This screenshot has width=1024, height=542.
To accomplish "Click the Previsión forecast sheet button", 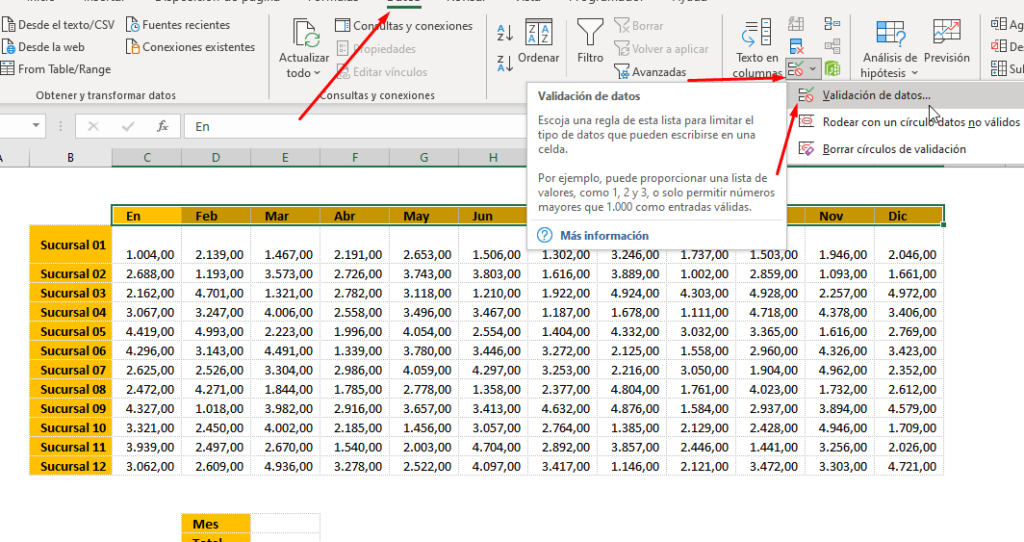I will (x=946, y=42).
